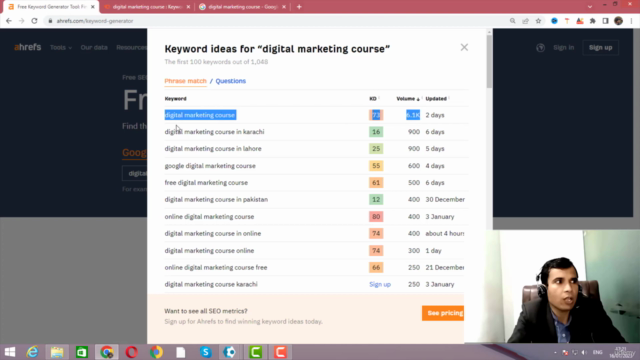Screen dimensions: 640x360
Task: Click keyword digital marketing course in karachi
Action: 214,132
